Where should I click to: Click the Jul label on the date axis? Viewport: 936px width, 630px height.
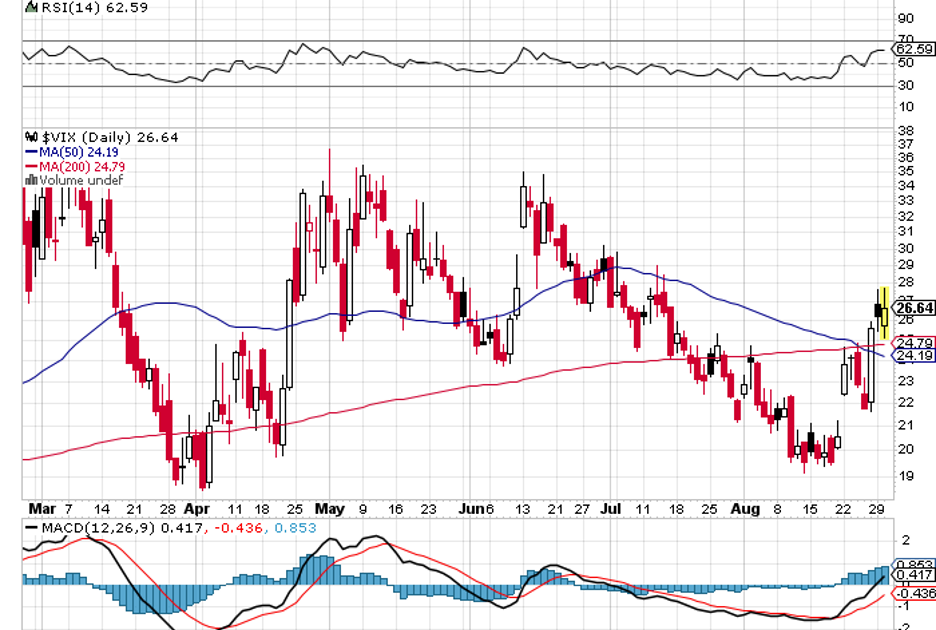(x=610, y=508)
